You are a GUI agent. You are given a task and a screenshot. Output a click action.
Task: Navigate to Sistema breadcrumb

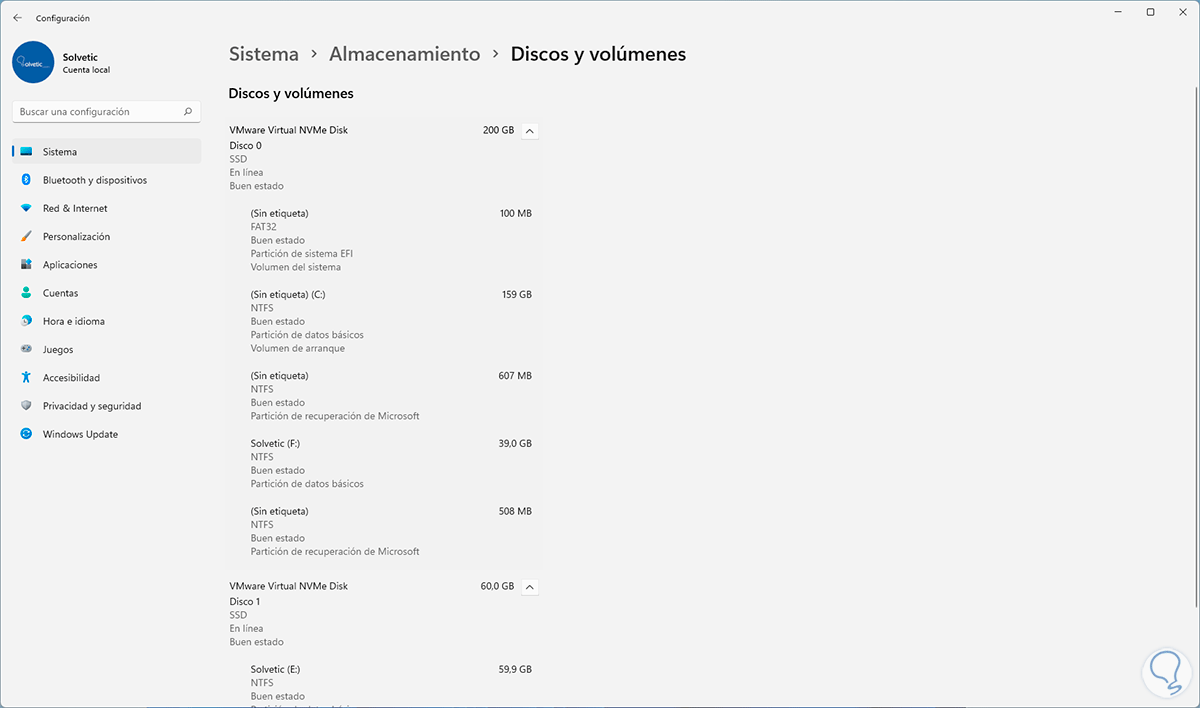pos(264,54)
